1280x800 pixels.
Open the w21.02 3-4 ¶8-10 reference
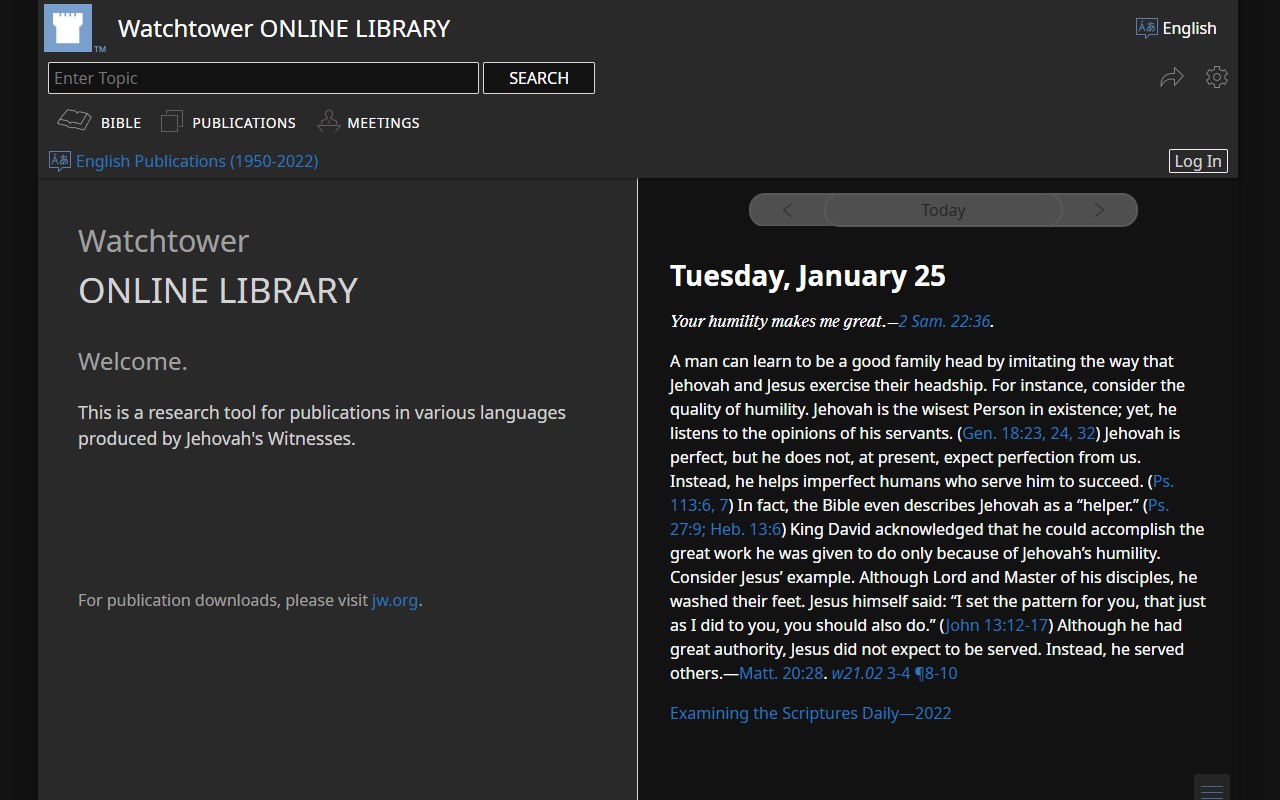pyautogui.click(x=894, y=673)
